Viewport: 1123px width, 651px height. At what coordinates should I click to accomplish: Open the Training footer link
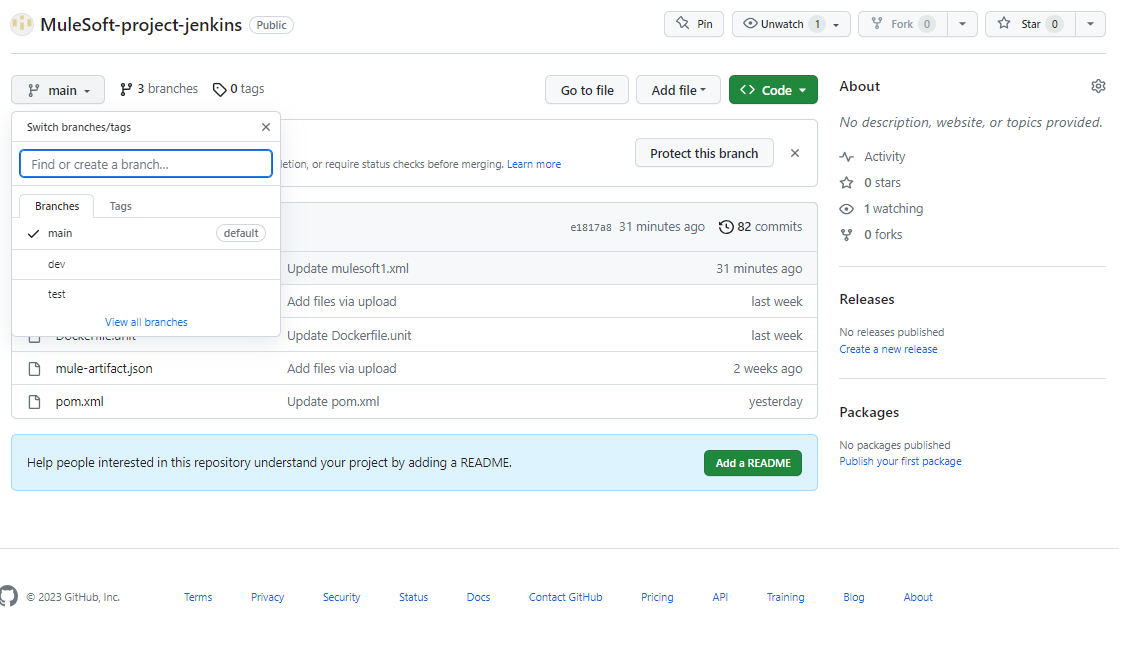[x=786, y=597]
